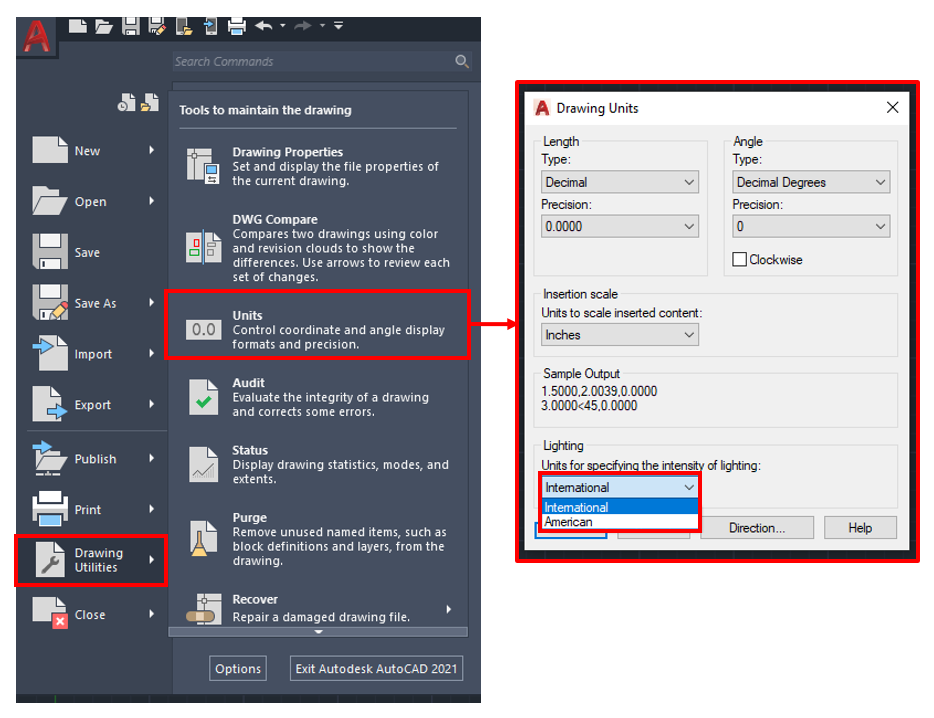934x718 pixels.
Task: Expand the Export submenu arrow
Action: [x=151, y=404]
